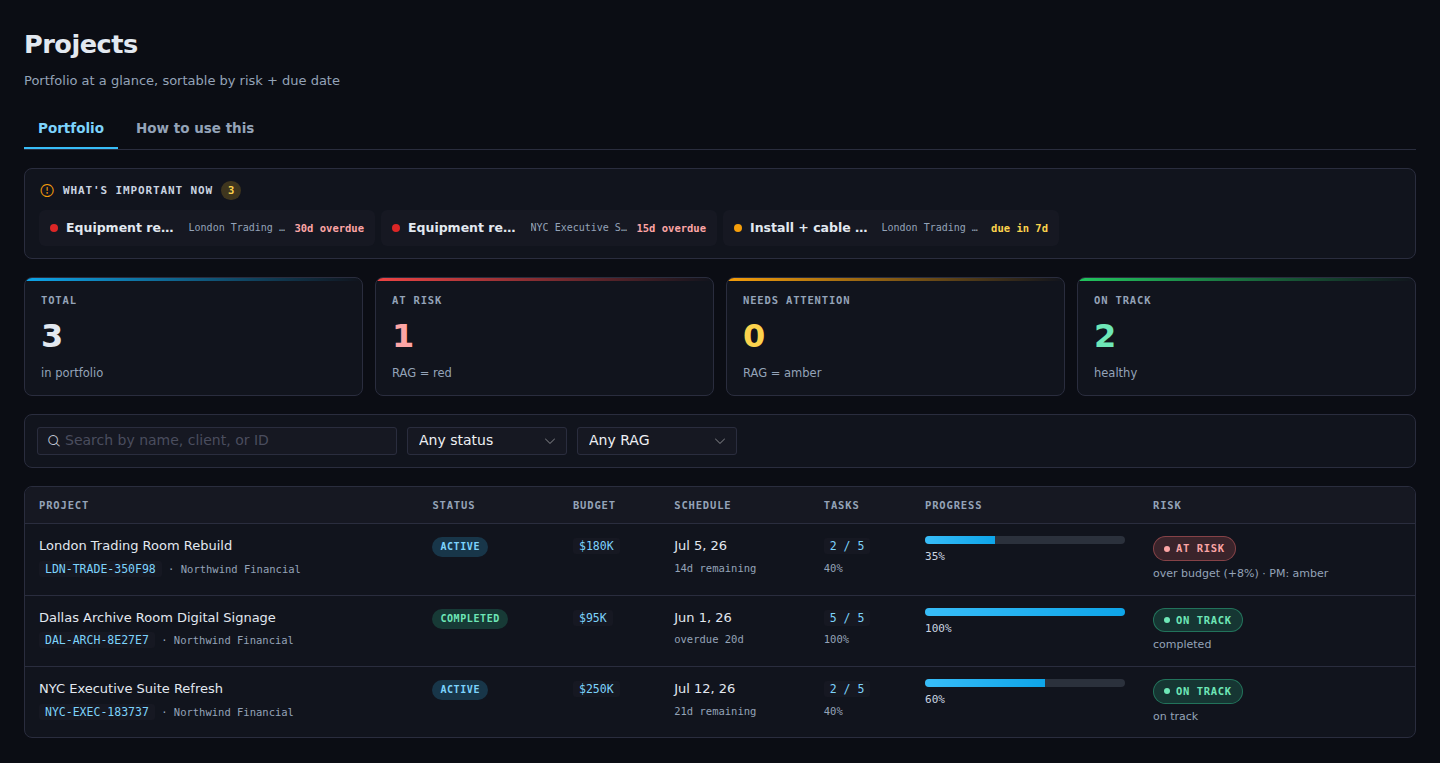
Task: Click ON TRACK badge on Dallas Archive row
Action: point(1198,620)
